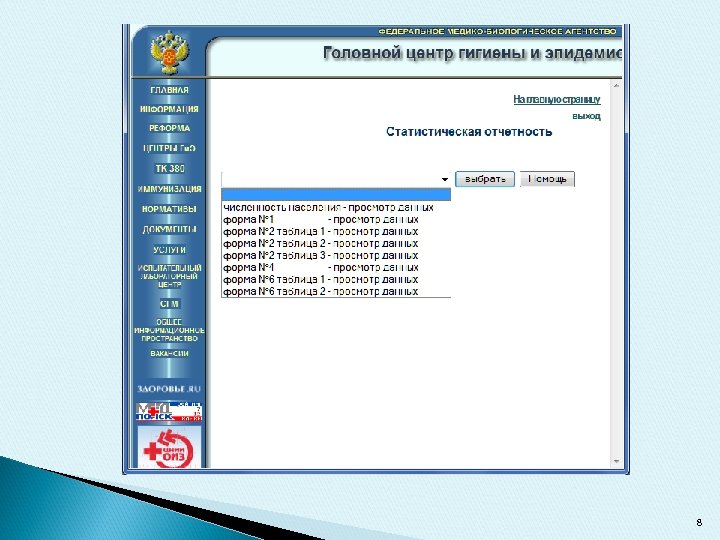Screen dimensions: 720x540
Task: Click the Мед Поиск banner
Action: [169, 412]
